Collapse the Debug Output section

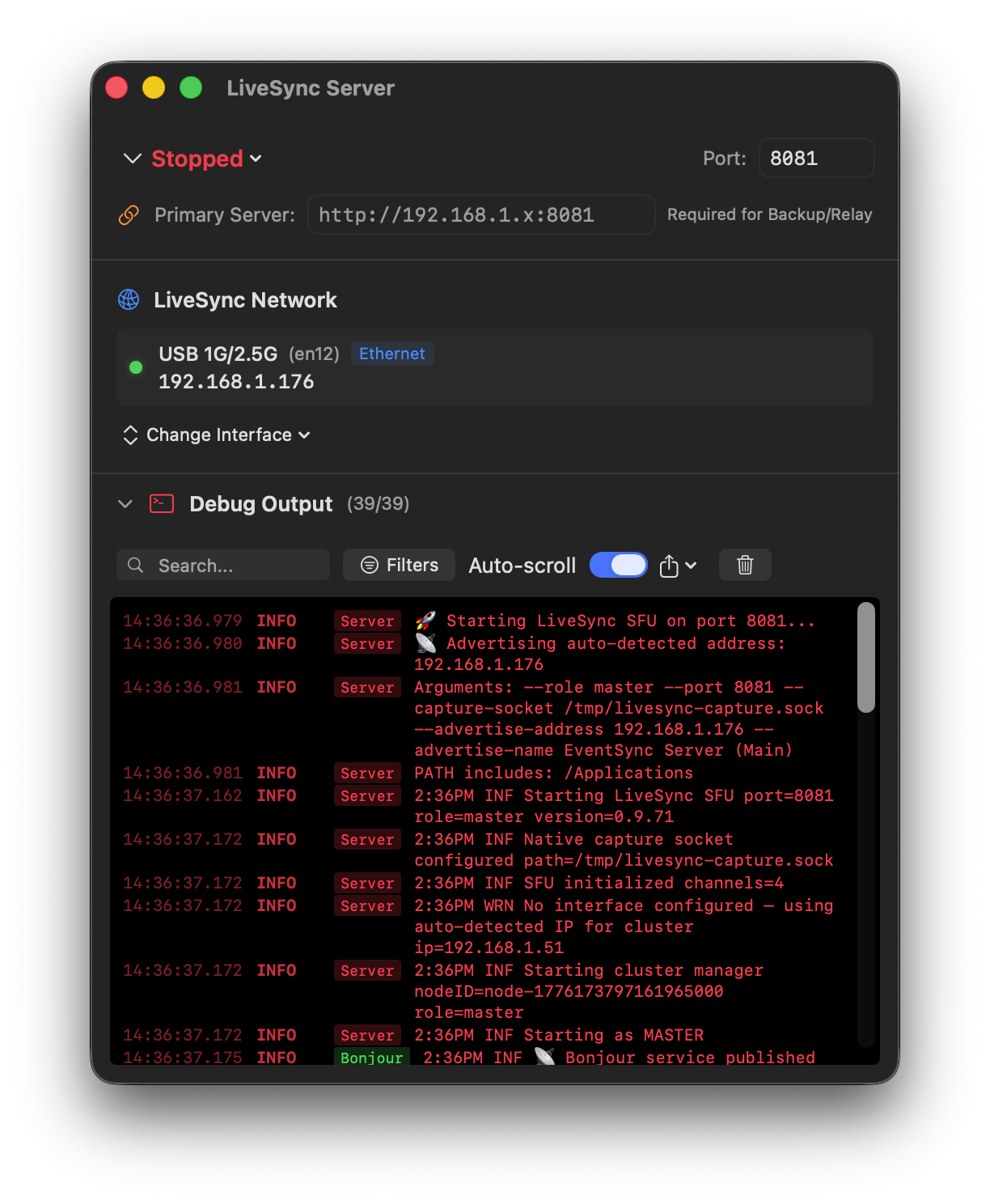125,504
